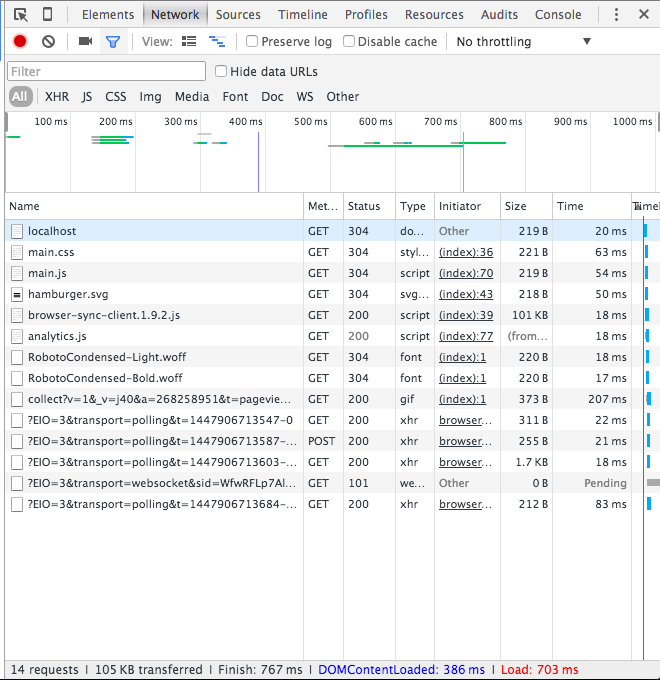The image size is (660, 680).
Task: Stop recording with the red record button
Action: click(20, 41)
